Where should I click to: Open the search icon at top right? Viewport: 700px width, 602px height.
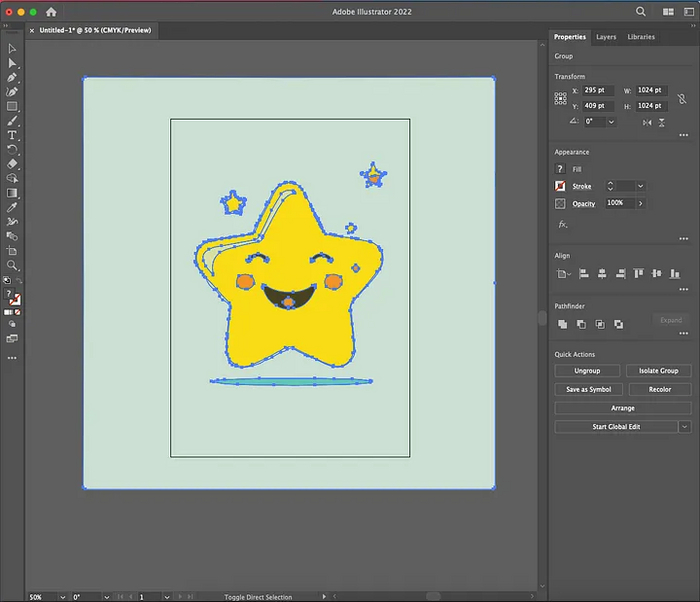(641, 11)
